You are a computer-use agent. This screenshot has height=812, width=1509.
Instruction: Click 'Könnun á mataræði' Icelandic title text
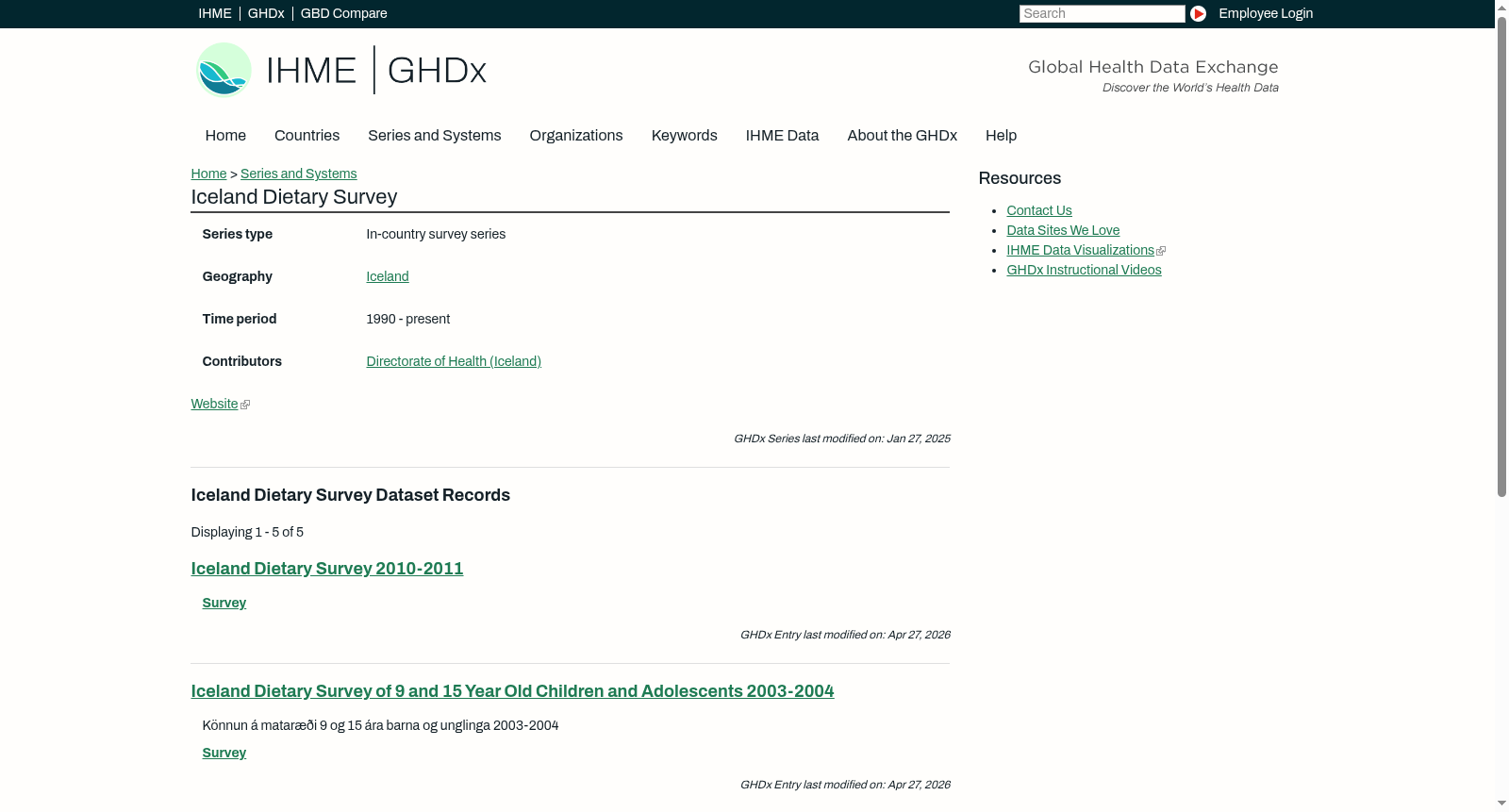pos(380,725)
